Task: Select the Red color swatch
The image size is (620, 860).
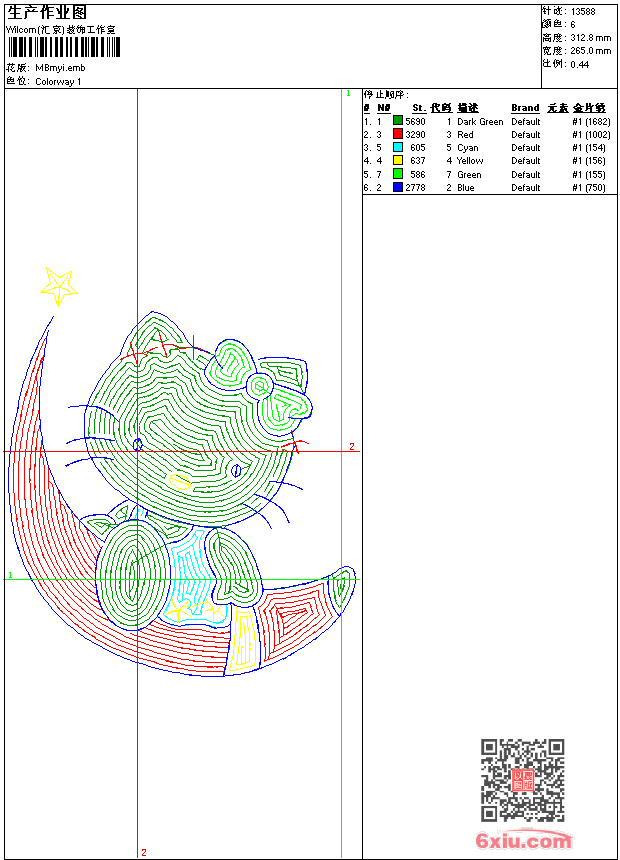Action: 398,134
